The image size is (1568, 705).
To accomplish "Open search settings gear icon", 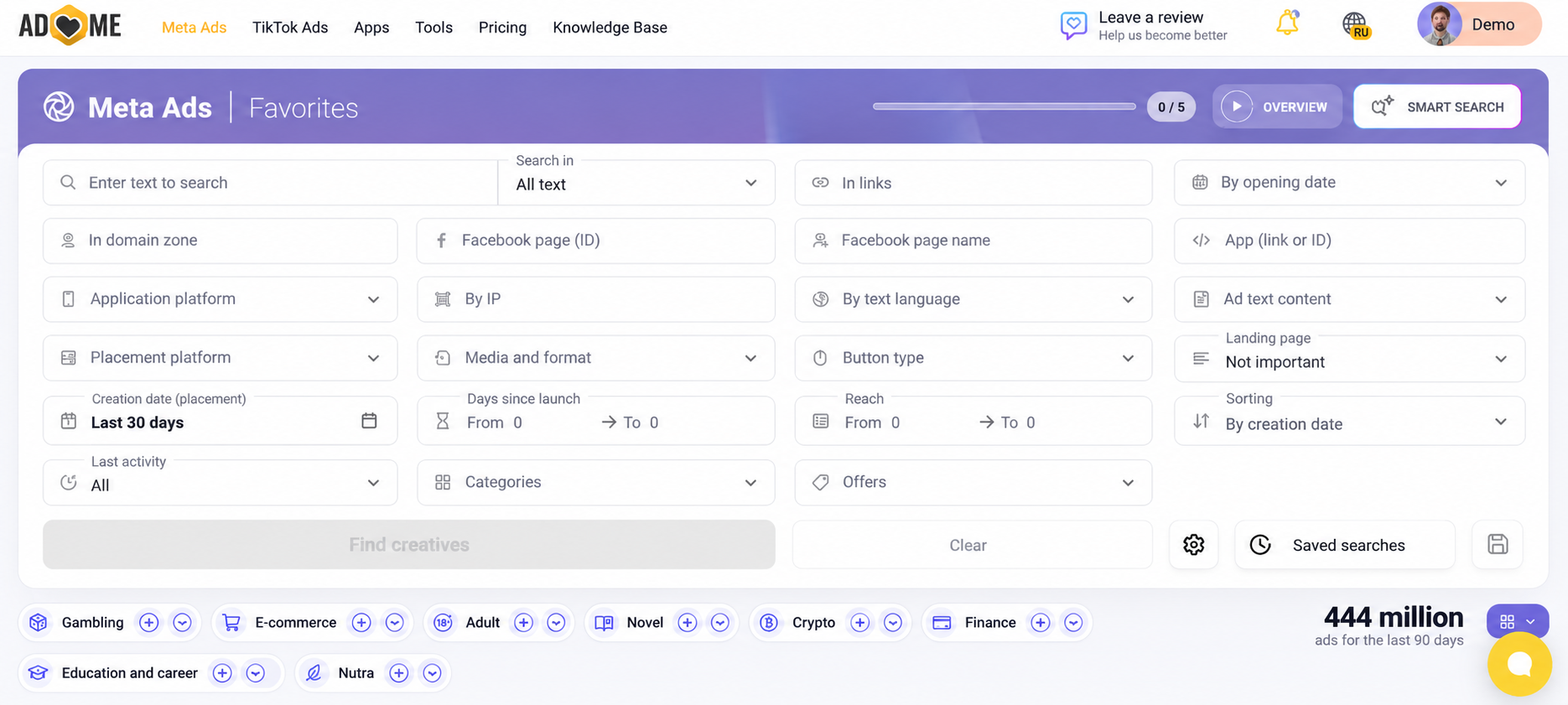I will pos(1193,545).
